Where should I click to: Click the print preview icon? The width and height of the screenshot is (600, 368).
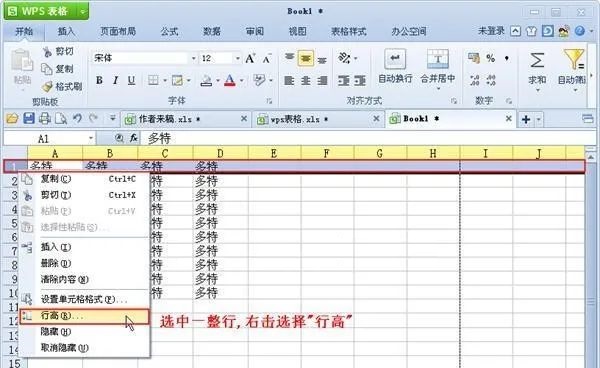click(61, 119)
